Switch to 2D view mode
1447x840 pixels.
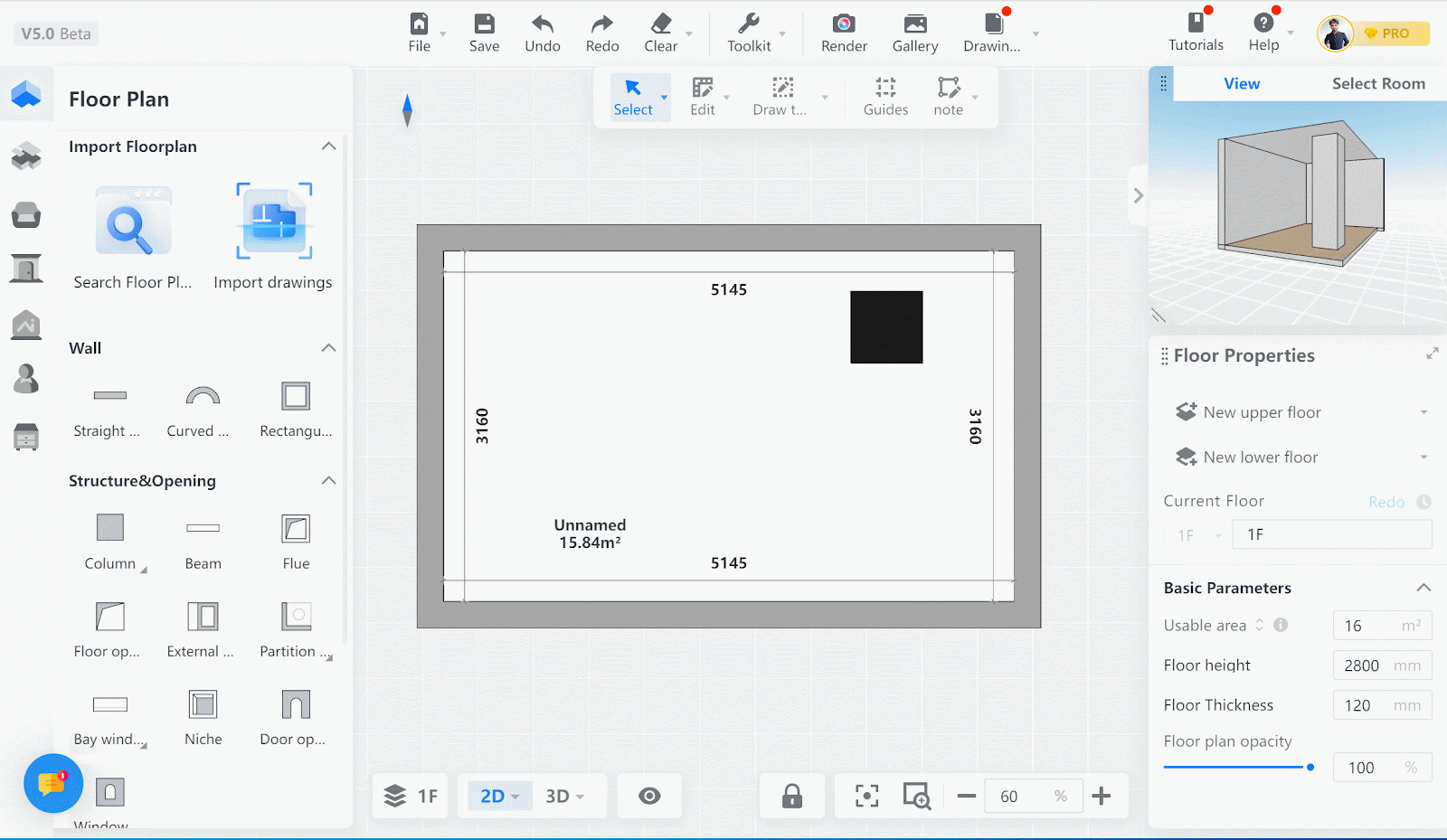pos(493,797)
